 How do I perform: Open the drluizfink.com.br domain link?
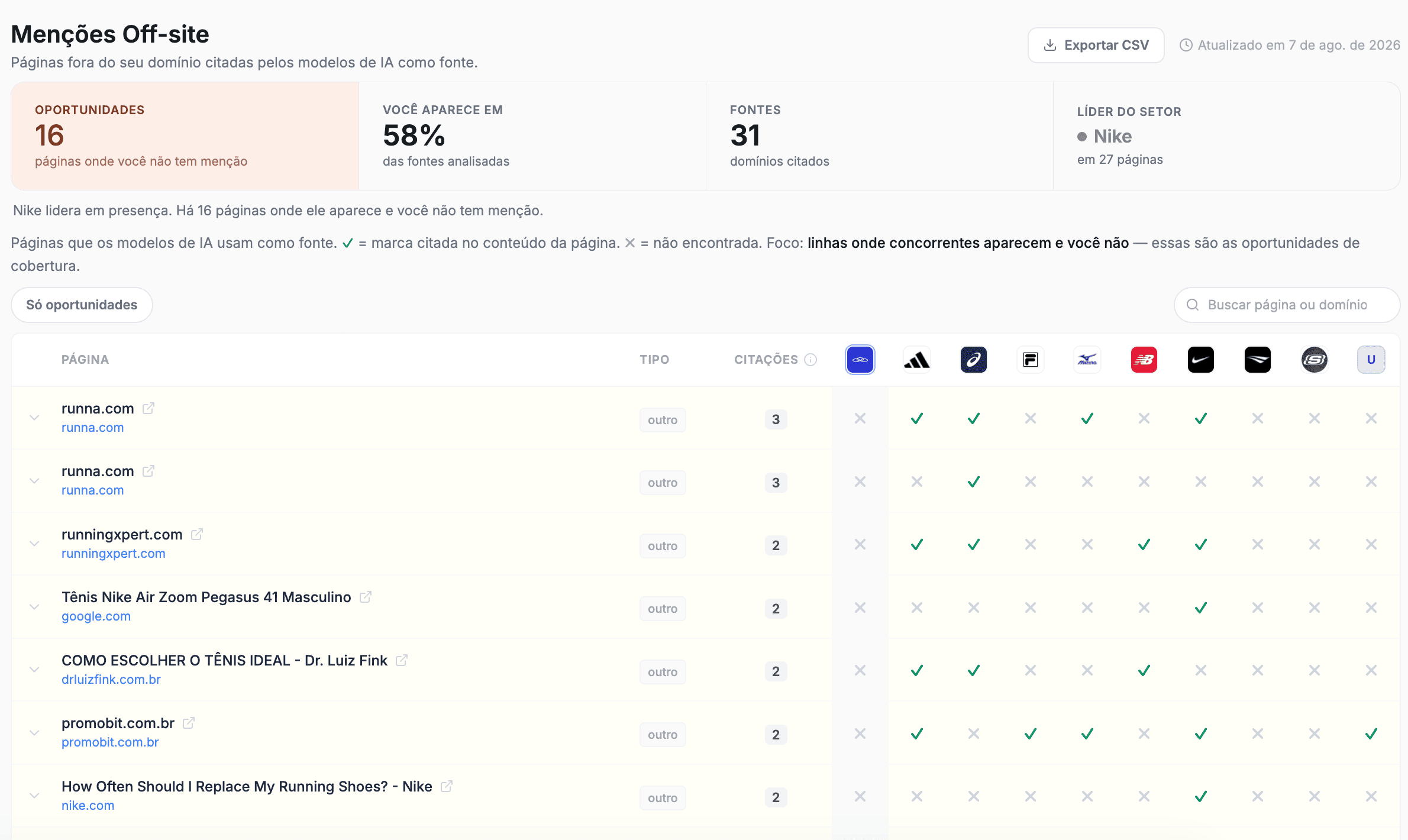[x=111, y=680]
